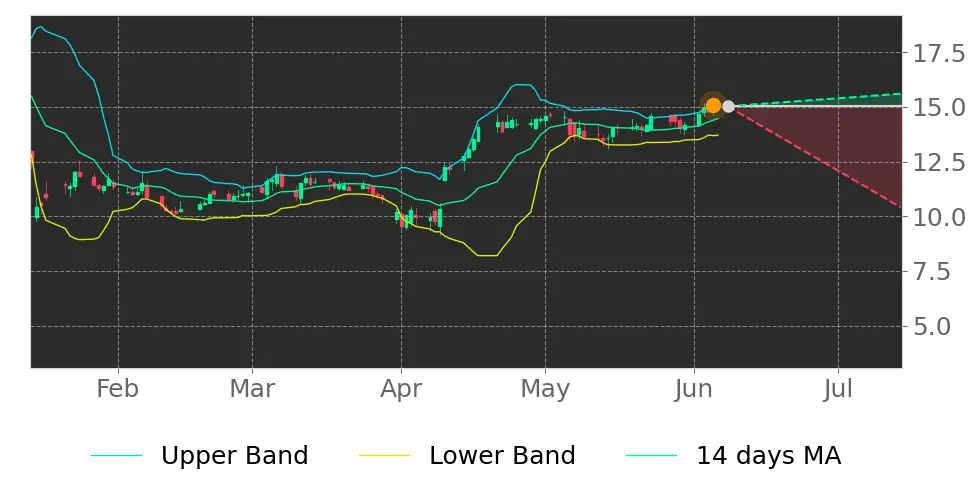Viewport: 972px width, 486px height.
Task: Click the 14 days MA legend label
Action: (x=769, y=456)
